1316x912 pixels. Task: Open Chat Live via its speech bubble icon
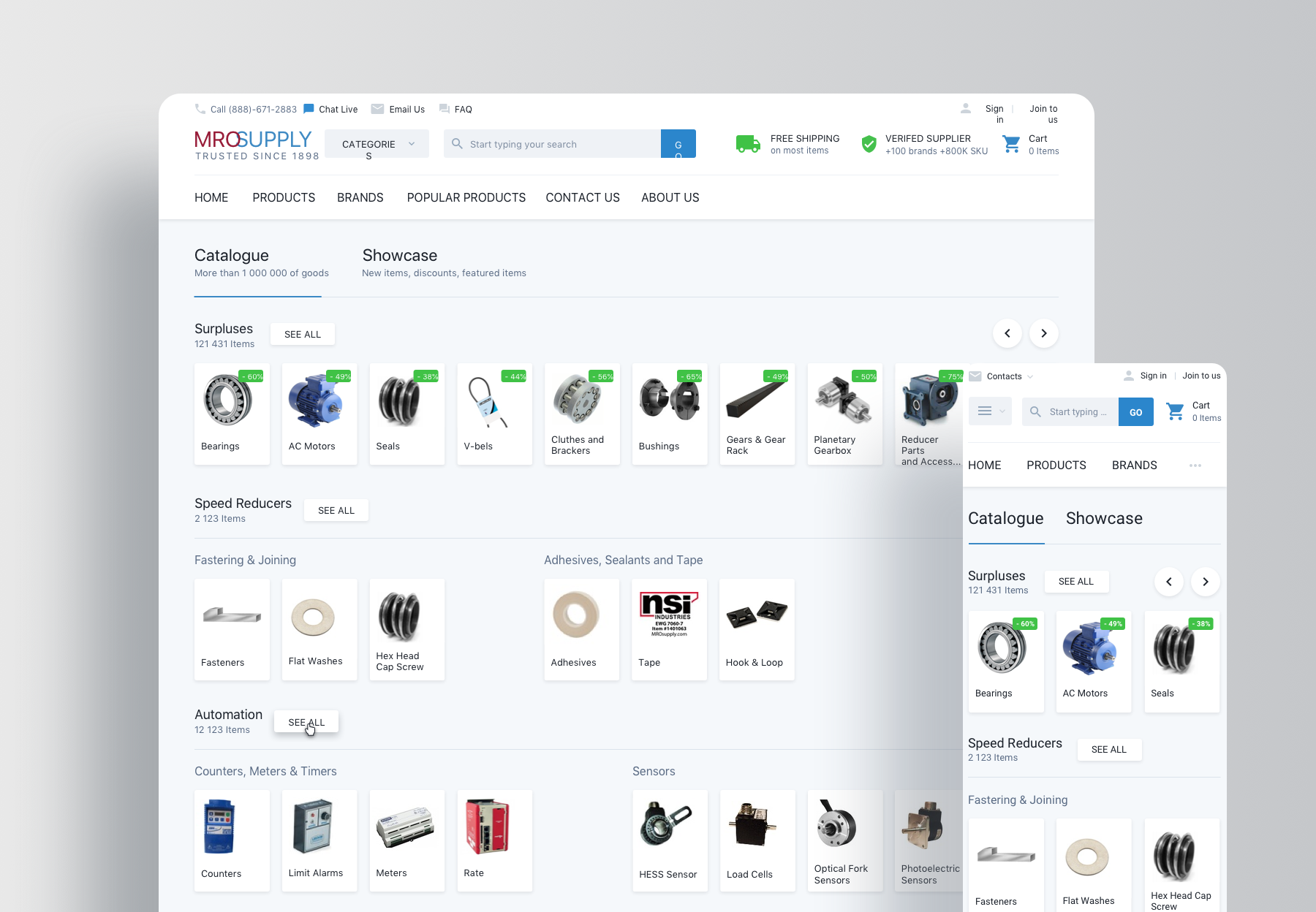pos(309,109)
